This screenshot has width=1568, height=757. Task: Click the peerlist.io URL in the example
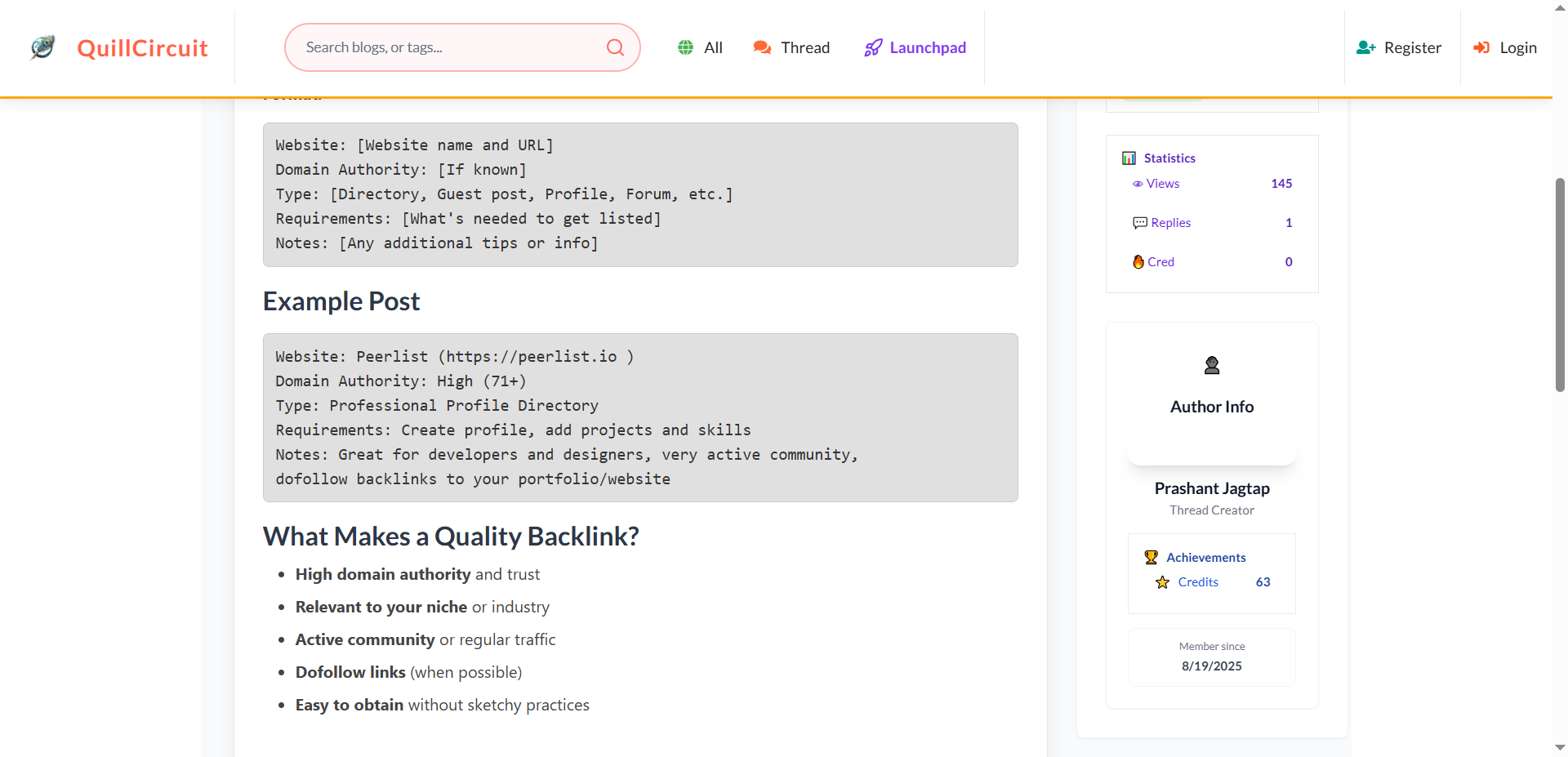point(531,357)
